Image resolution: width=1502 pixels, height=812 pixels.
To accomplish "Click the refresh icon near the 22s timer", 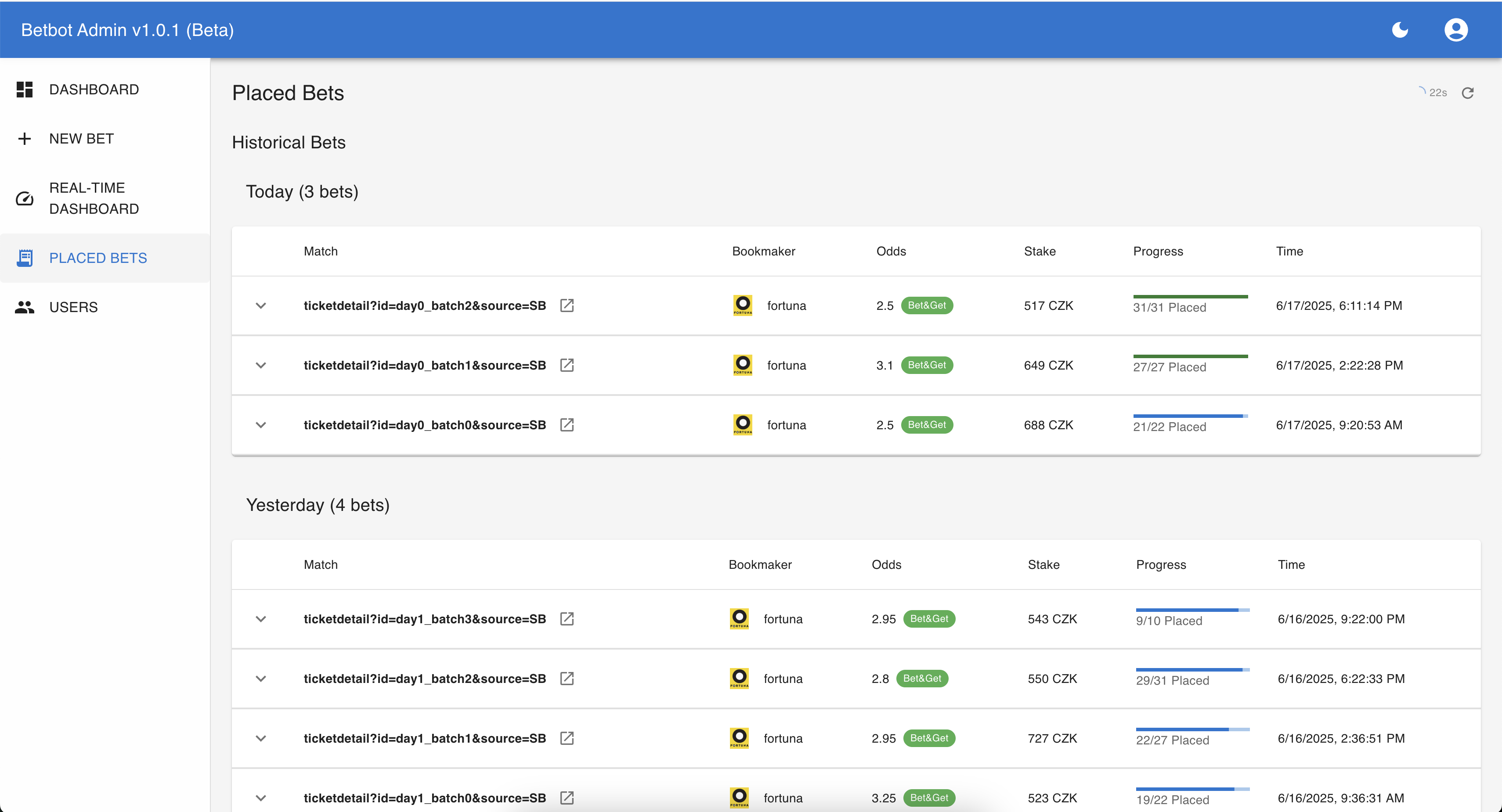I will 1469,93.
